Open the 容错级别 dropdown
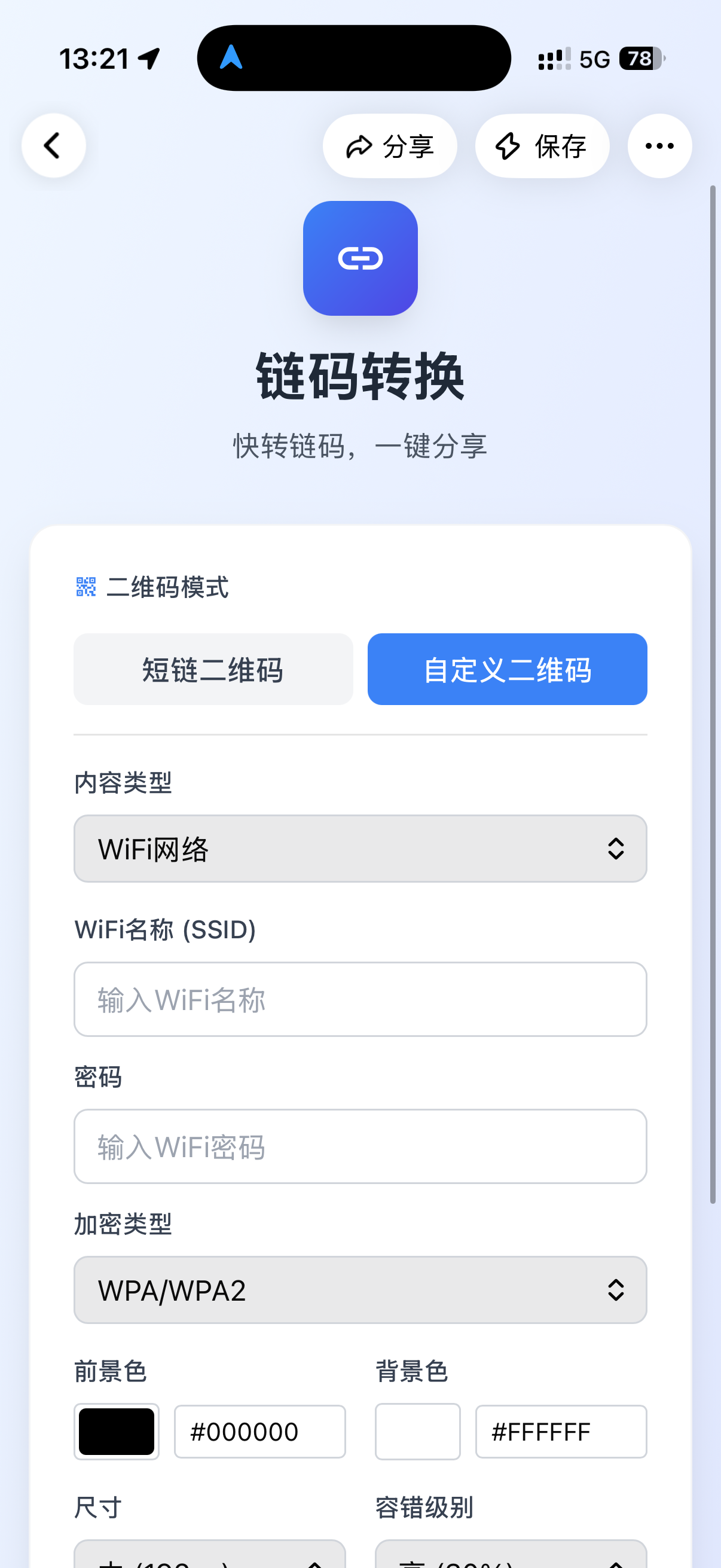The height and width of the screenshot is (1568, 721). (x=511, y=1555)
